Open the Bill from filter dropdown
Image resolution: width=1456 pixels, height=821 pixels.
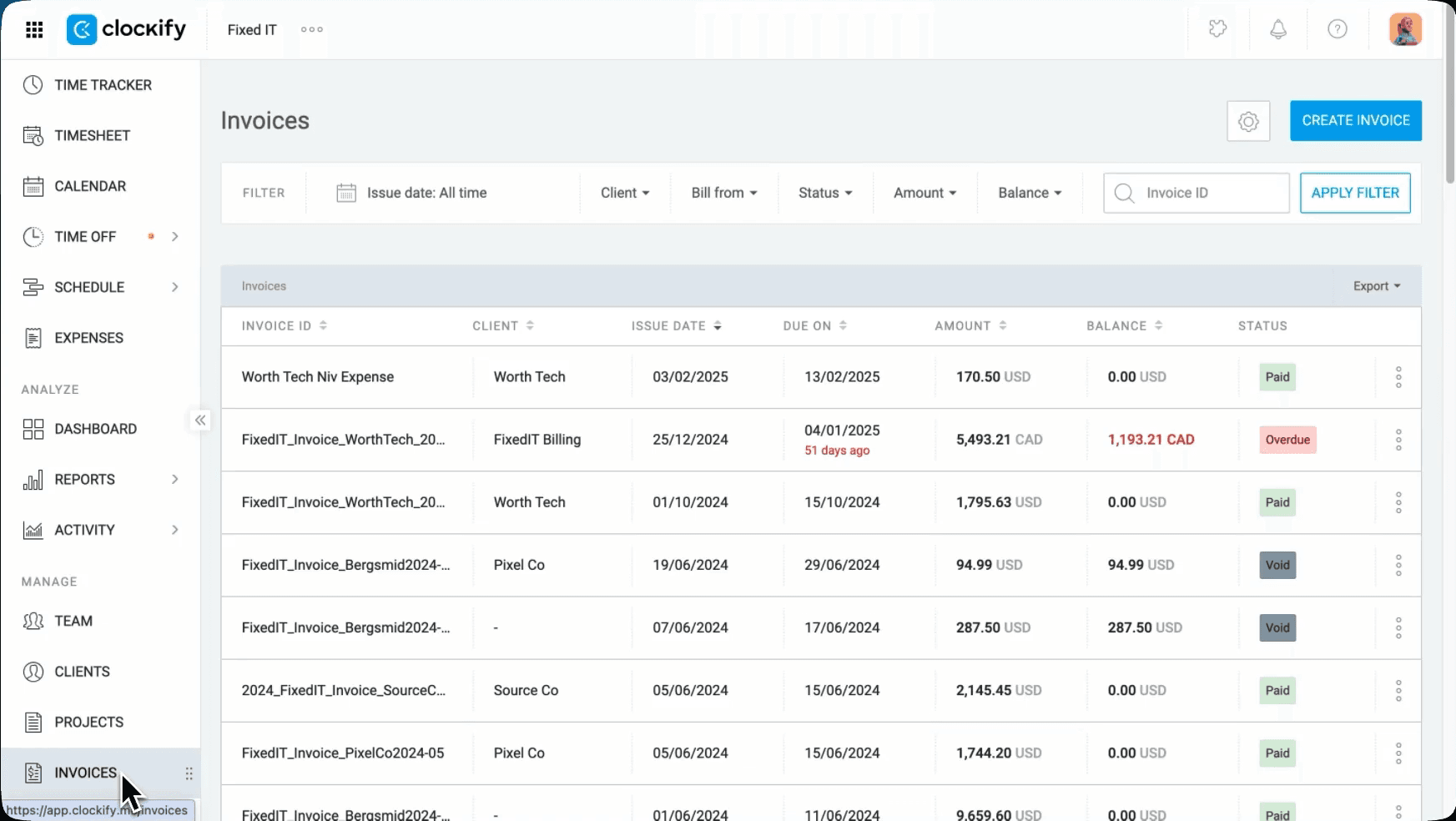[724, 193]
